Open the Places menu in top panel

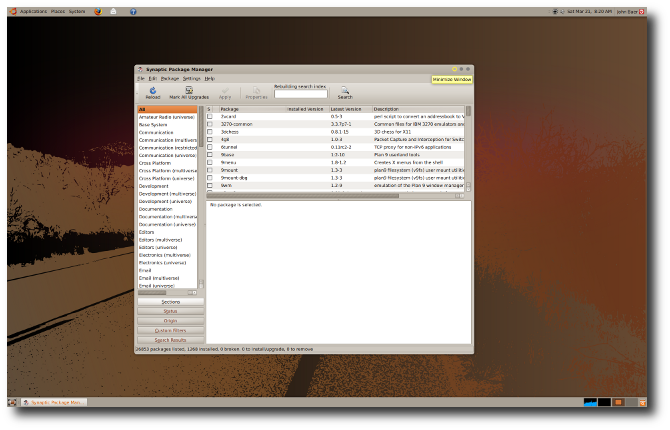tap(58, 12)
